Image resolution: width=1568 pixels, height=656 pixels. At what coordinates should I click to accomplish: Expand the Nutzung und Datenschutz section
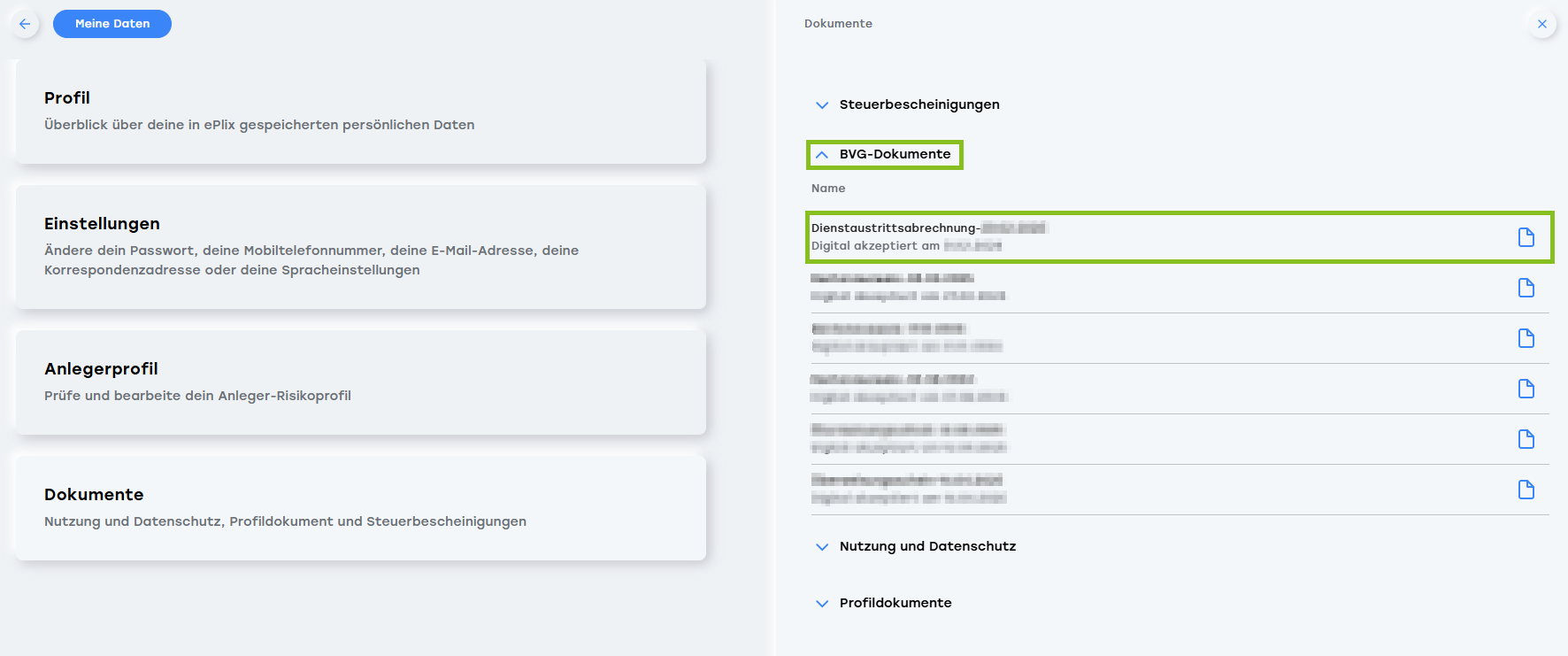[916, 546]
